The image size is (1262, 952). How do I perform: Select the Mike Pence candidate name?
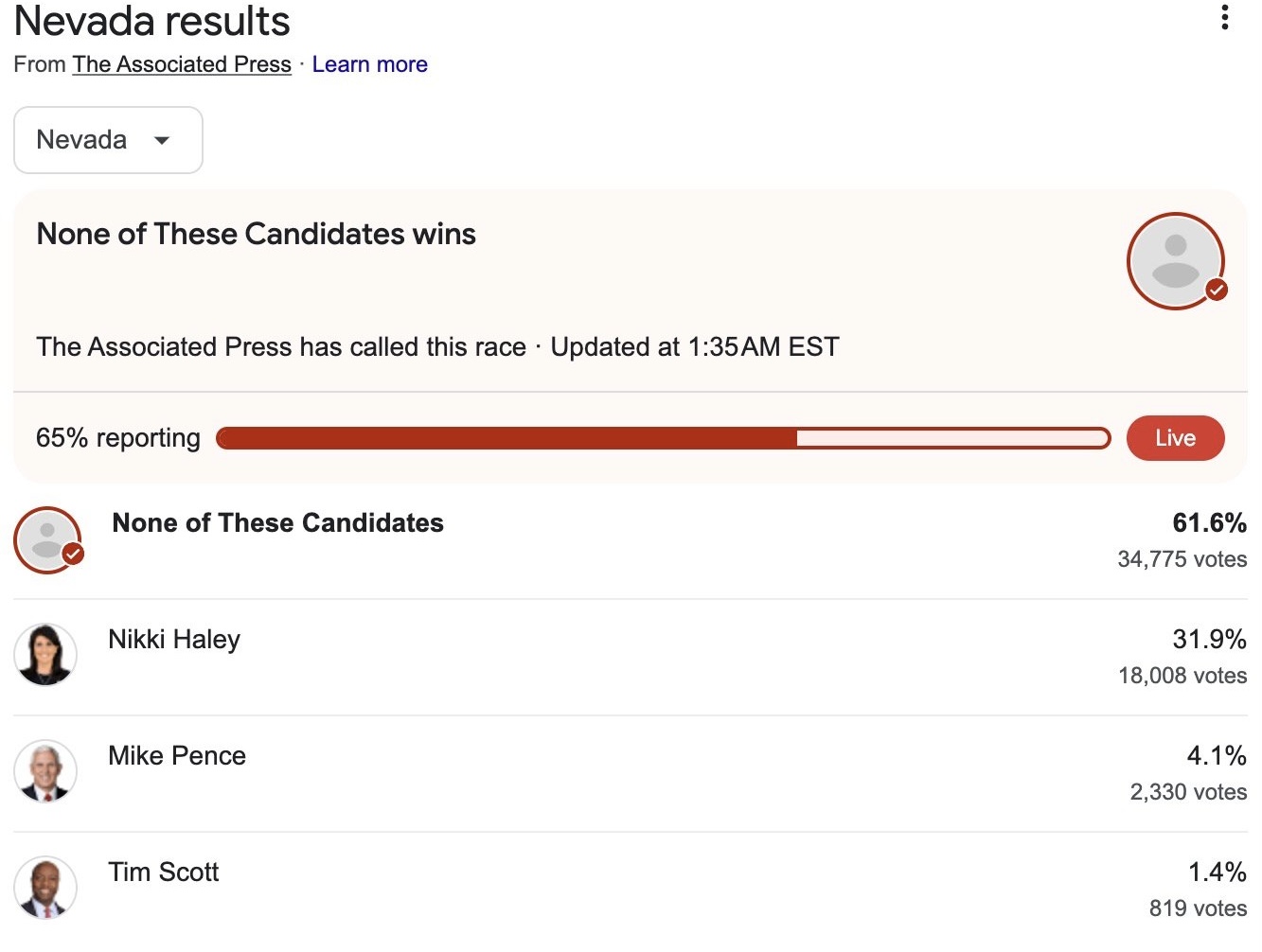click(x=177, y=756)
